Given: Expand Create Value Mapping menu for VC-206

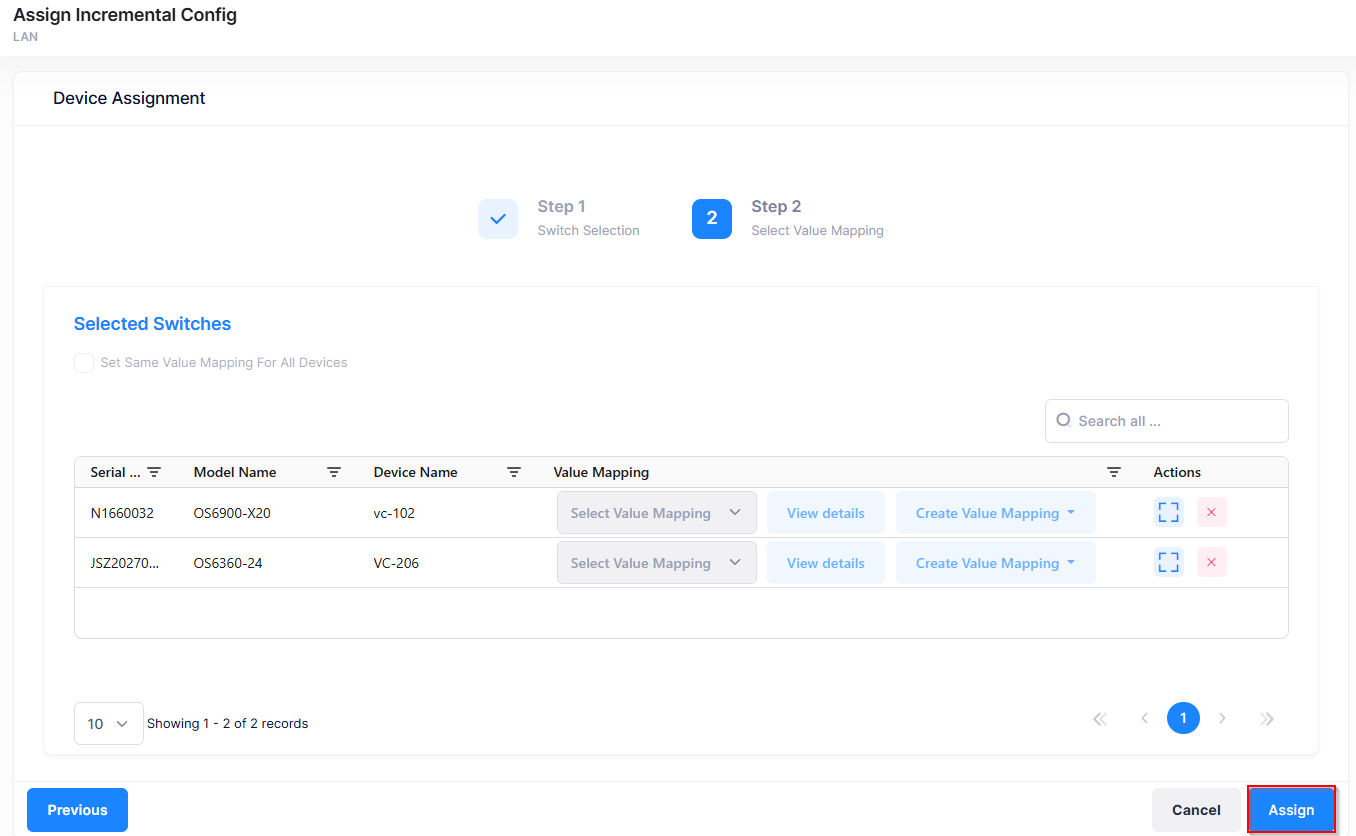Looking at the screenshot, I should coord(995,563).
